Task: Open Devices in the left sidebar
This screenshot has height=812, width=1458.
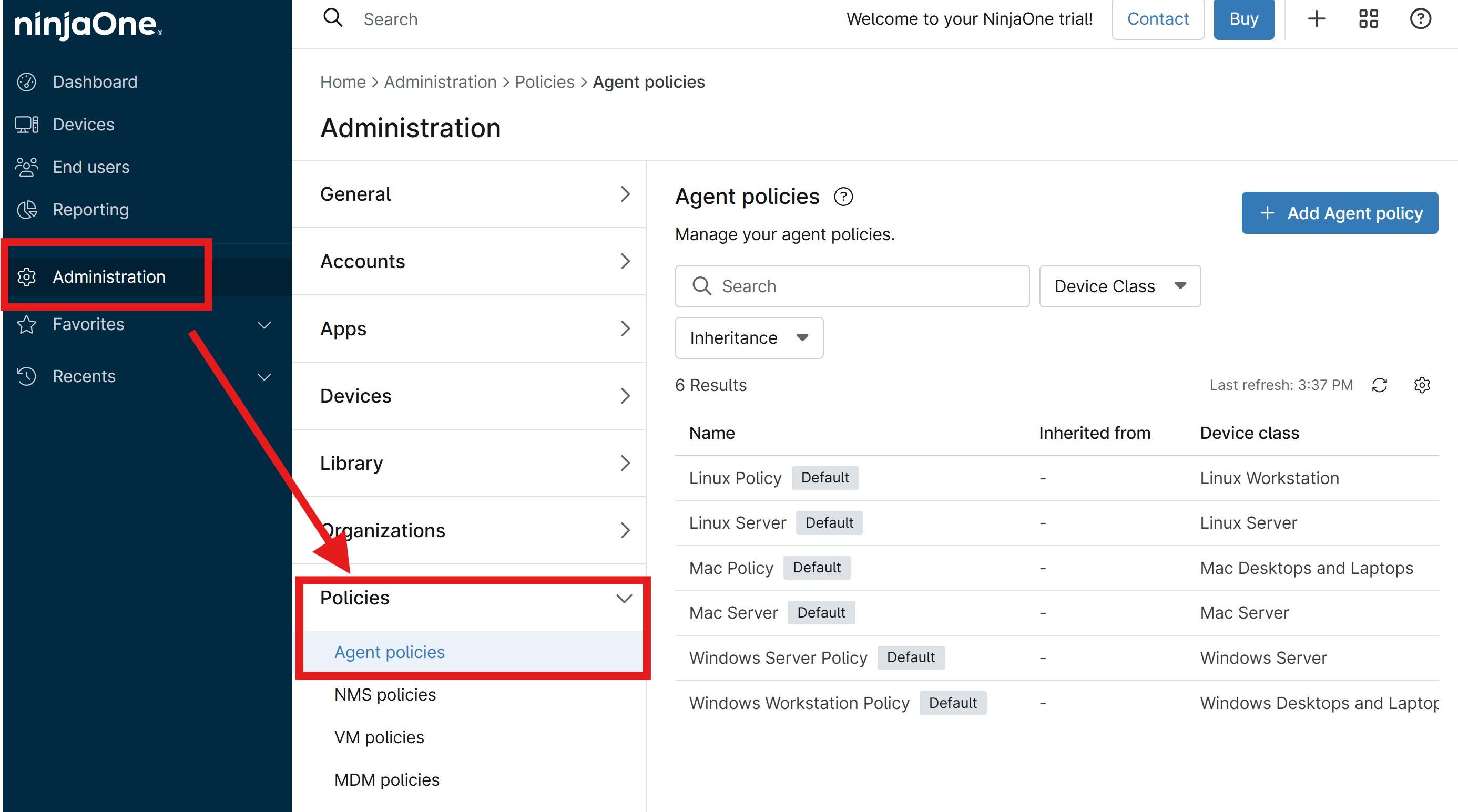Action: [83, 125]
